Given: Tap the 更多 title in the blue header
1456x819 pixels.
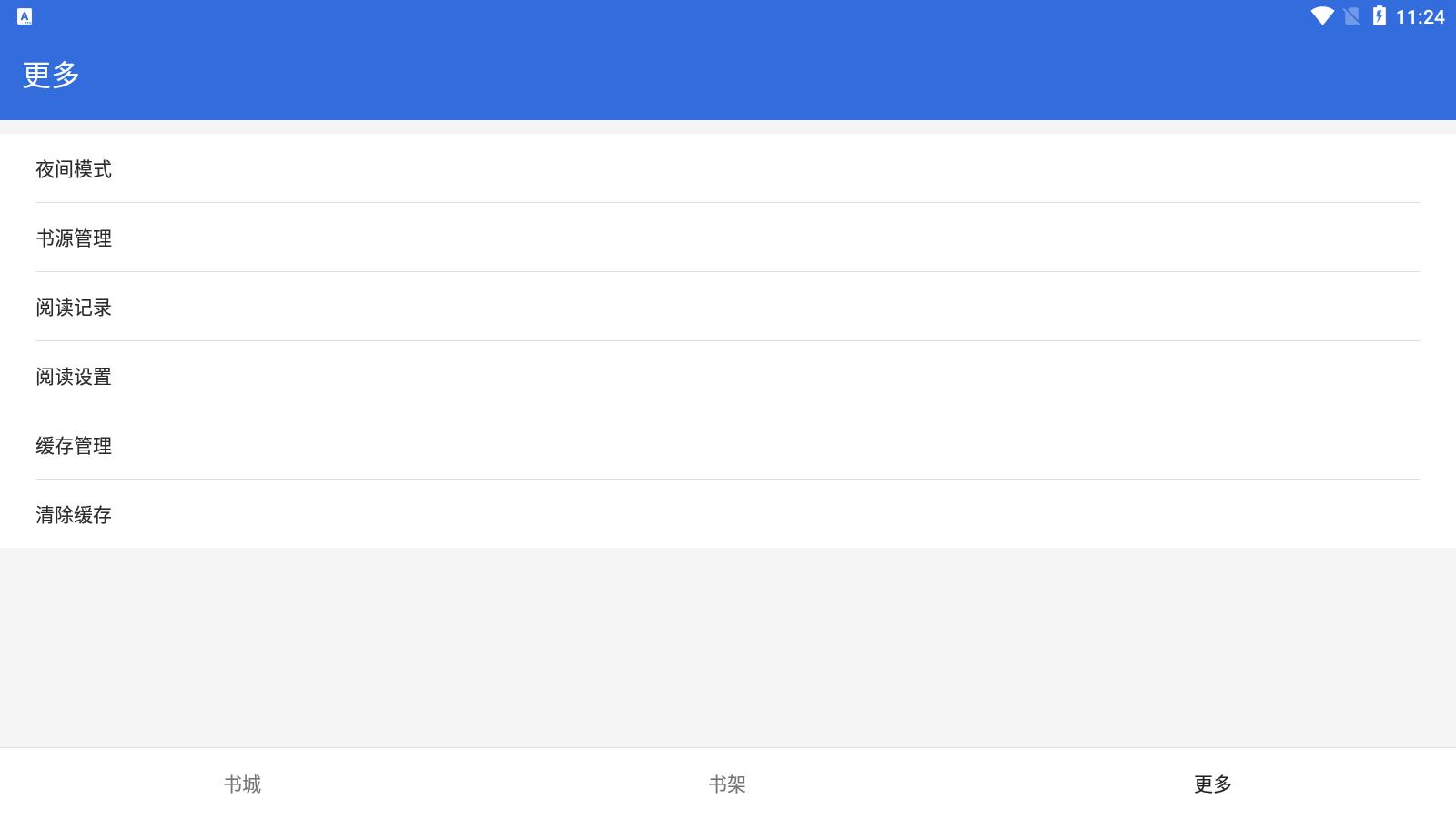Looking at the screenshot, I should [52, 74].
